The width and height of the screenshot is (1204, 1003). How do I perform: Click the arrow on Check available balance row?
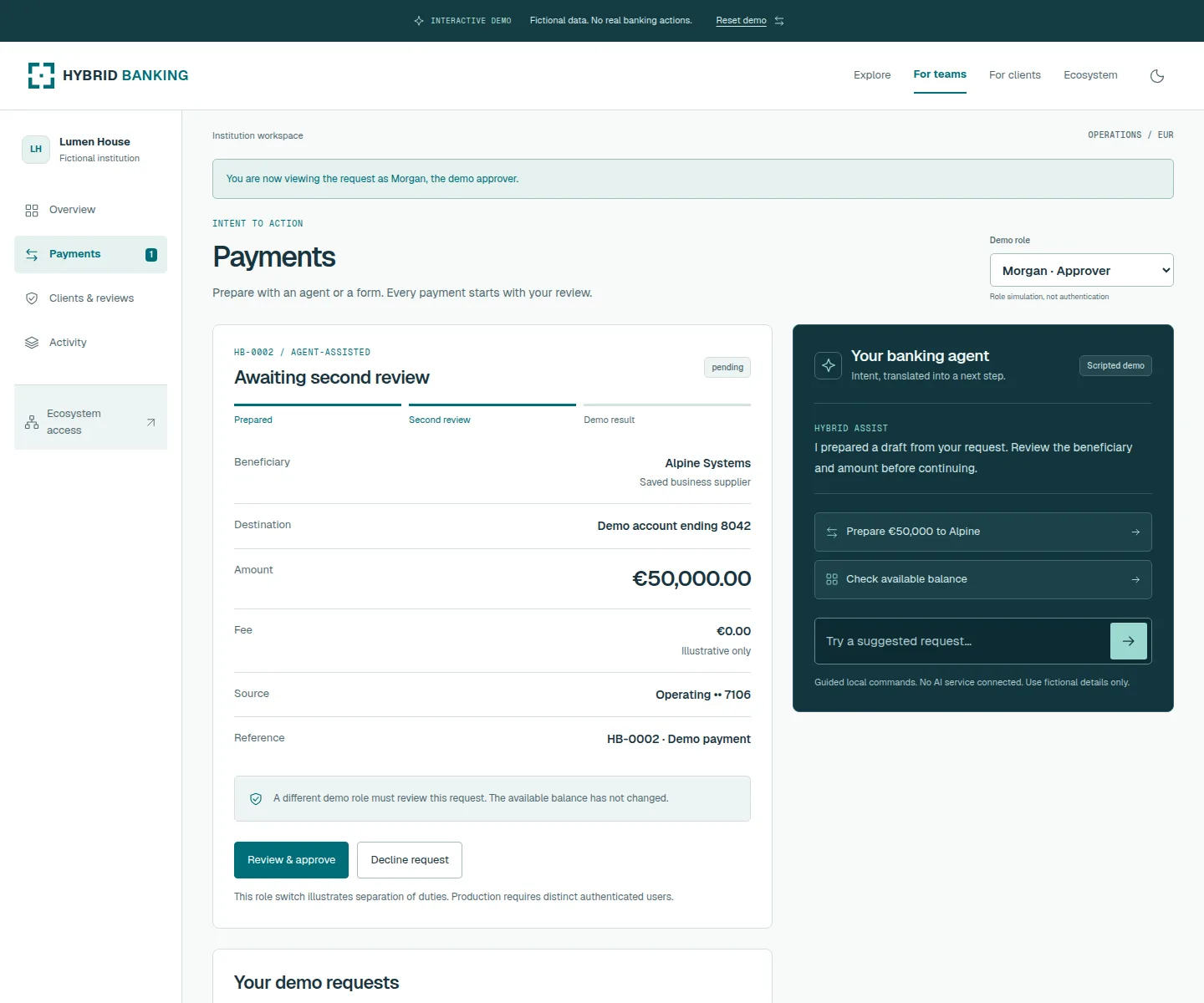(x=1135, y=579)
